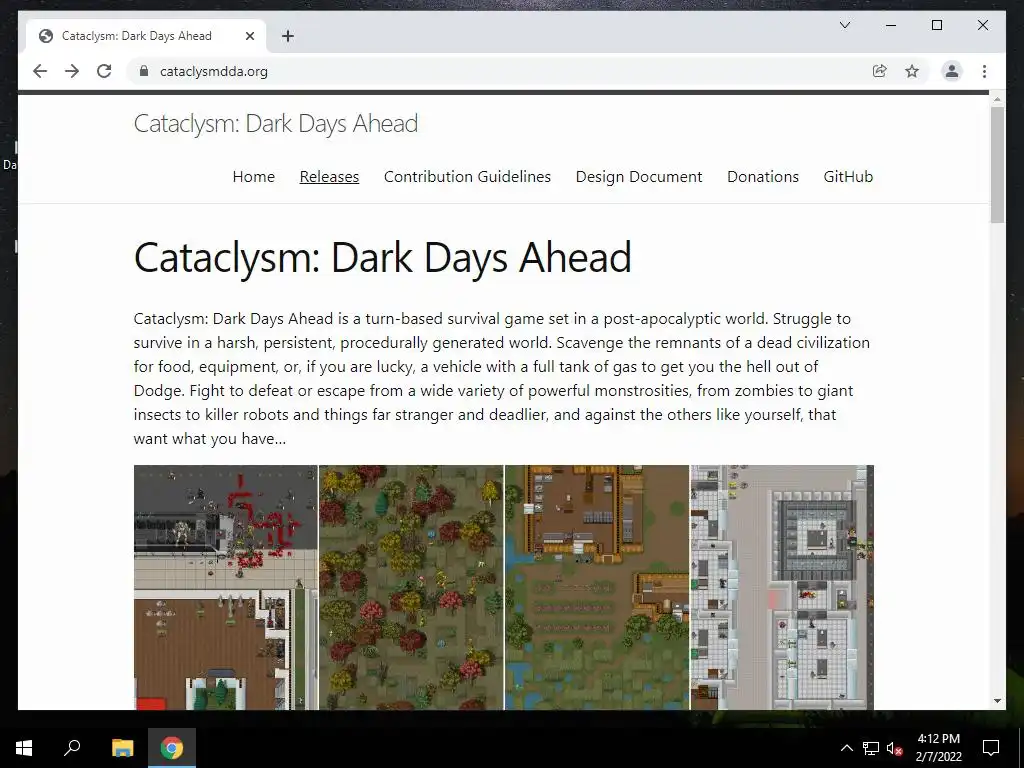Viewport: 1024px width, 768px height.
Task: Open Windows taskbar search
Action: tap(72, 748)
